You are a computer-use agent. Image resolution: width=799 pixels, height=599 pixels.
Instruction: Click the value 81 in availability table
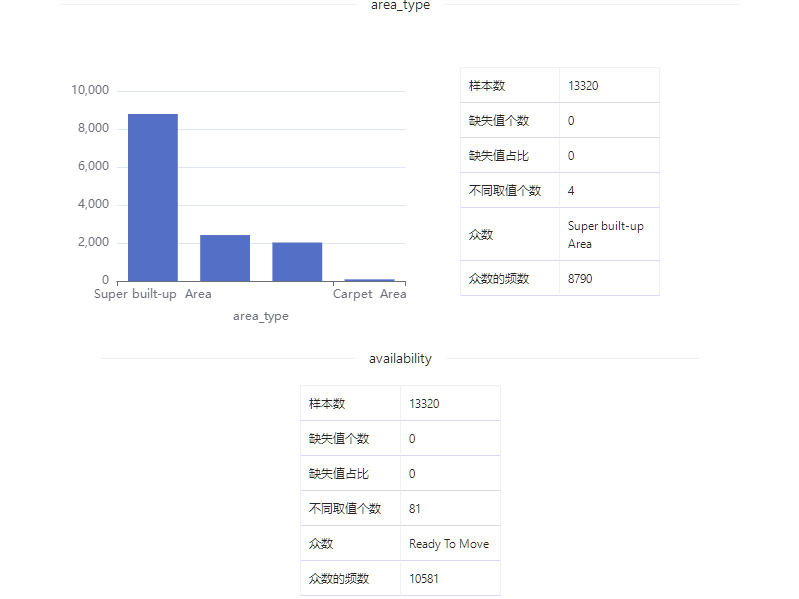click(415, 509)
